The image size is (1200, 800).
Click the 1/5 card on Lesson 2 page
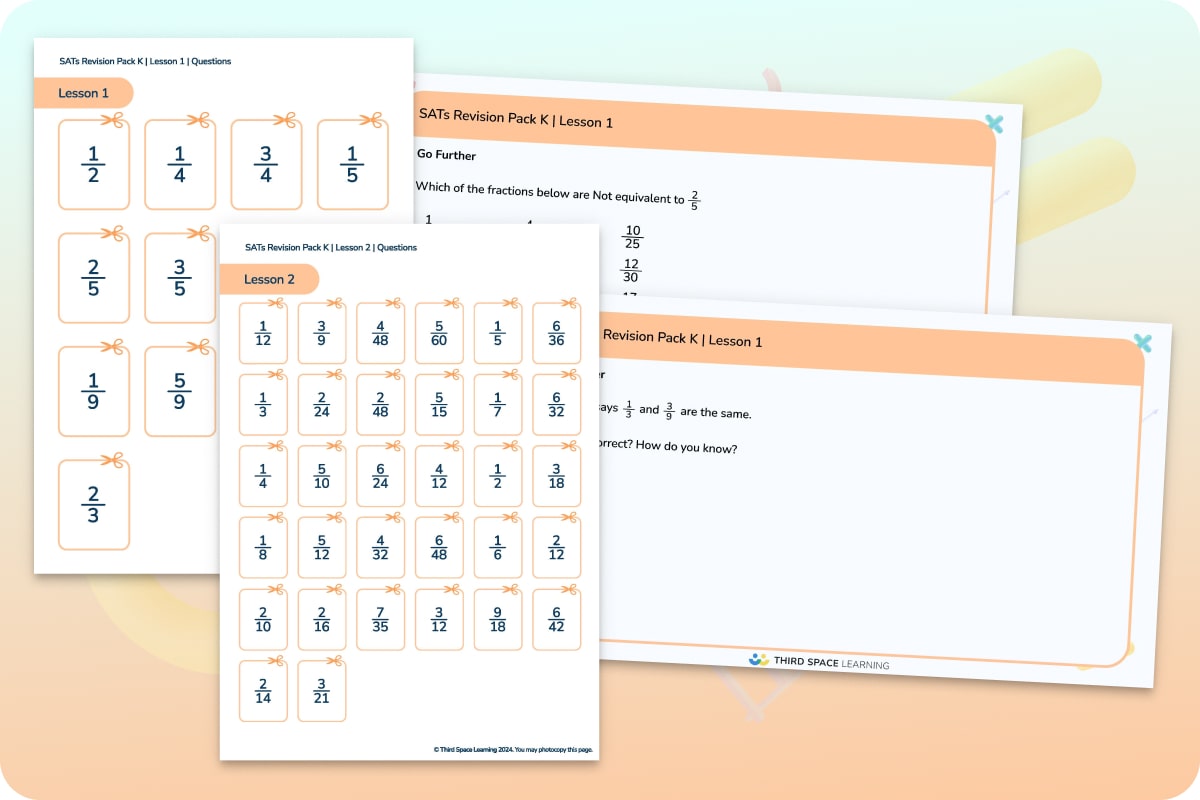498,333
